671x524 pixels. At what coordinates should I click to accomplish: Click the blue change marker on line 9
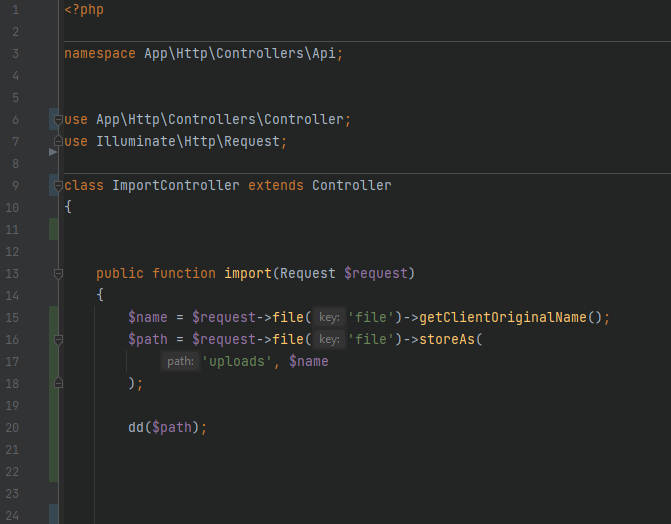pos(53,186)
